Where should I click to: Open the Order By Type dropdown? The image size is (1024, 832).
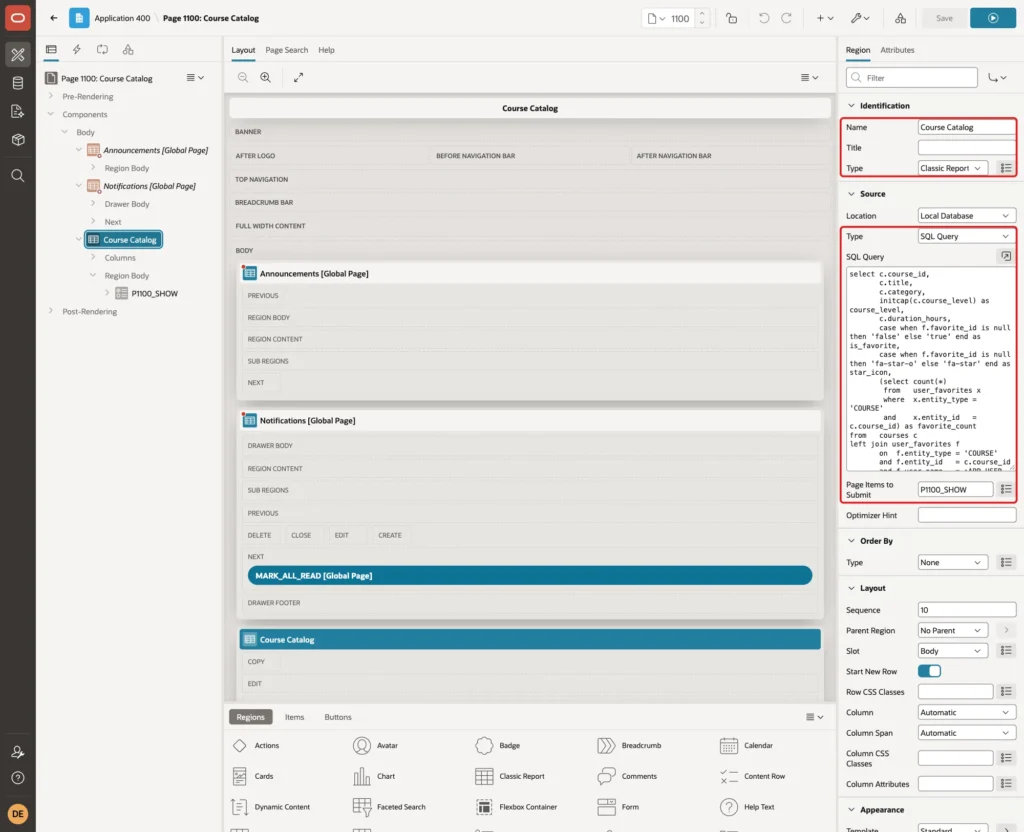(952, 562)
